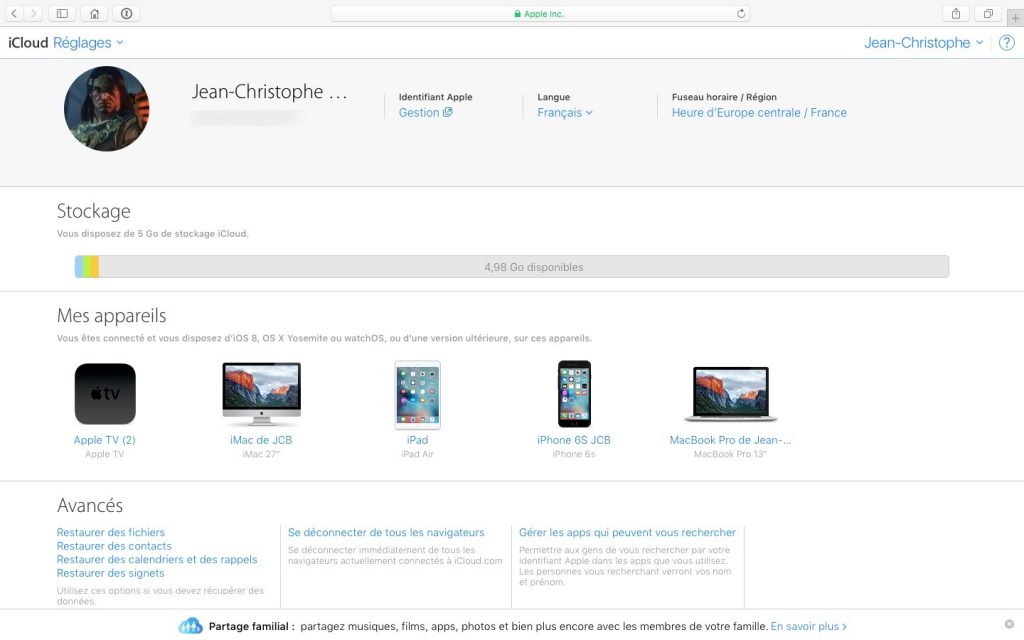Open the Réglages app switcher dropdown

(88, 43)
